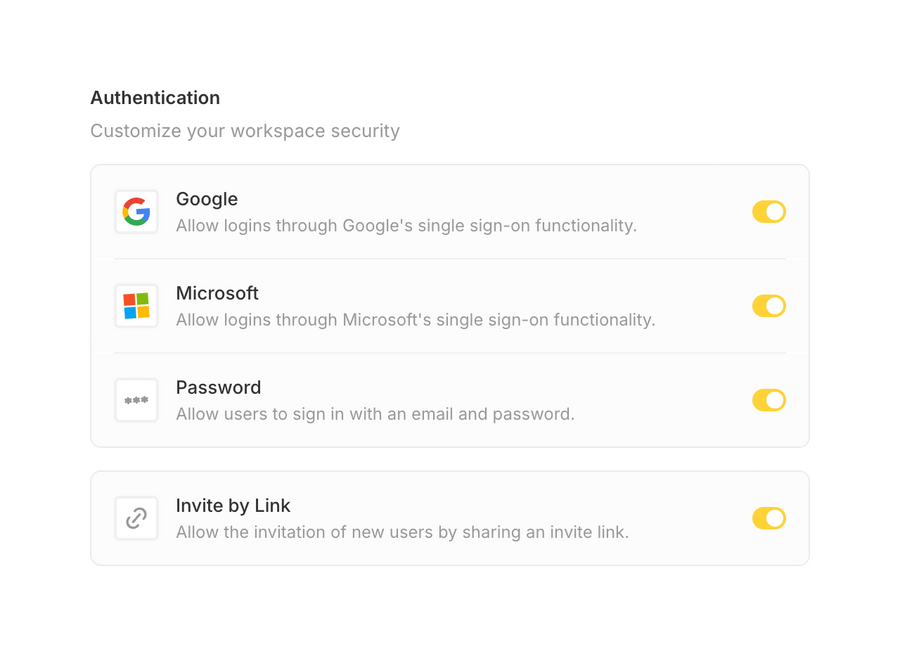
Task: Turn off the Microsoft login toggle
Action: pyautogui.click(x=768, y=306)
